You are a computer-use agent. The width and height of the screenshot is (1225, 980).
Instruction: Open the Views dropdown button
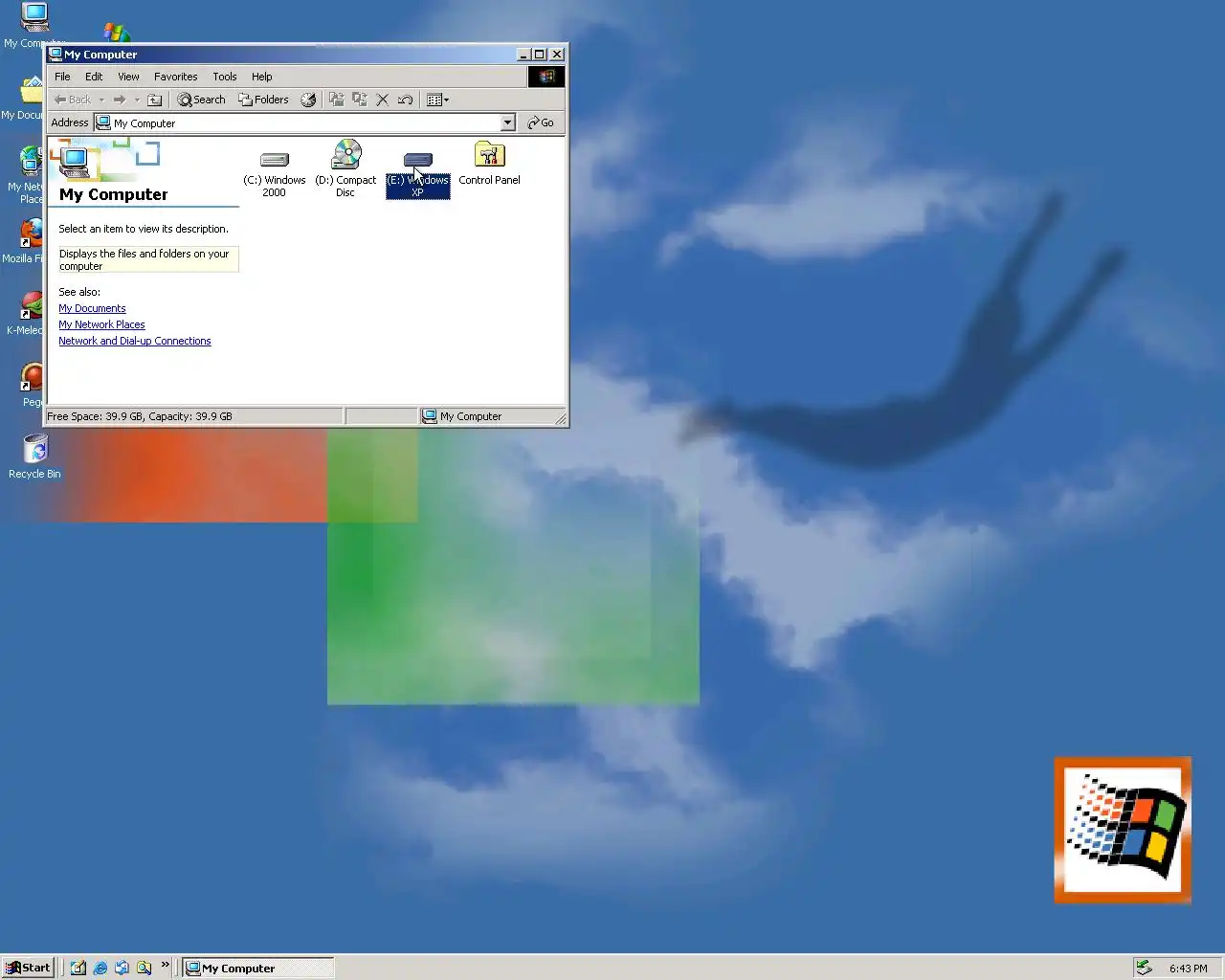(437, 100)
